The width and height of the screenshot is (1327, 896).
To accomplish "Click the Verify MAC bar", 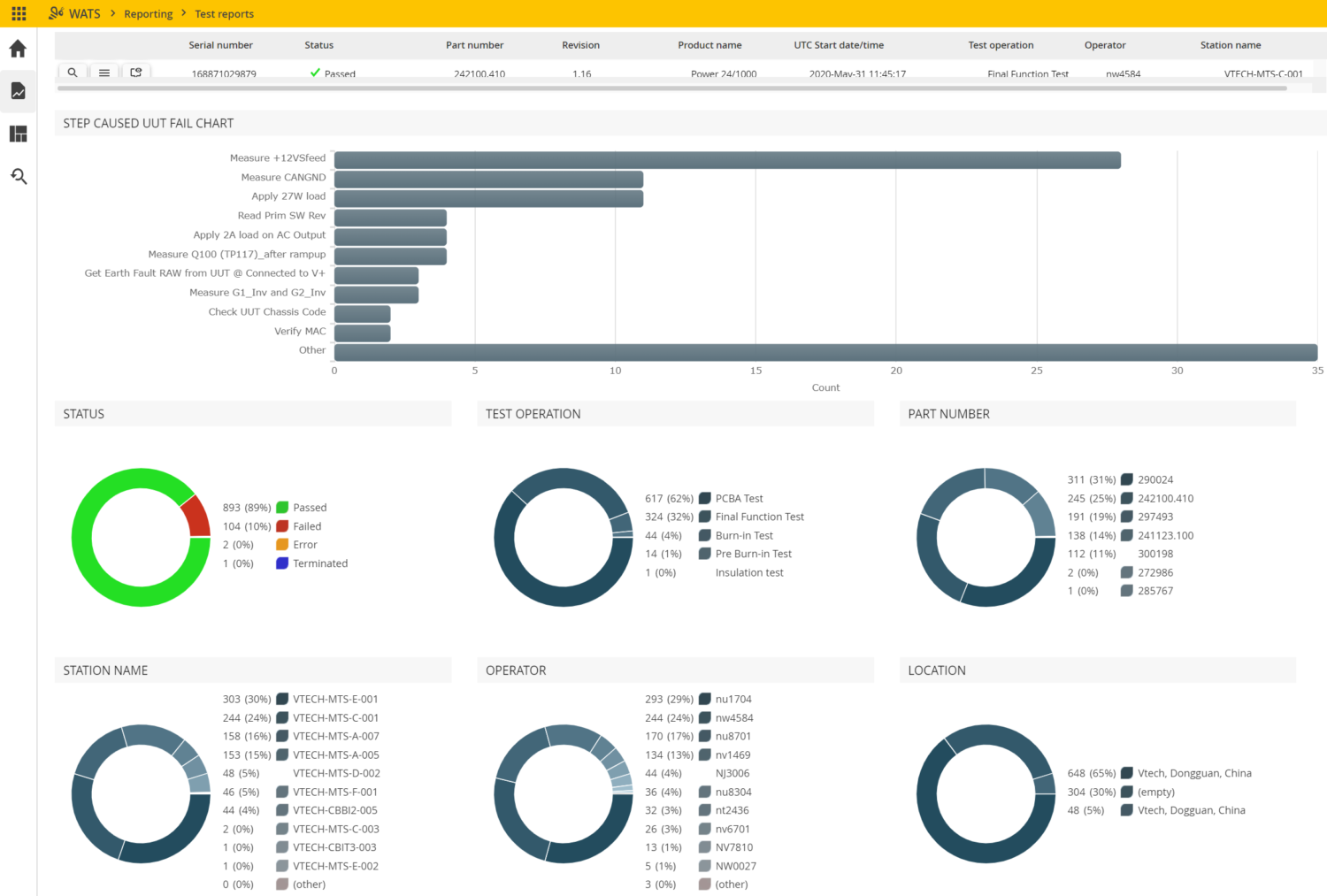I will click(x=362, y=333).
